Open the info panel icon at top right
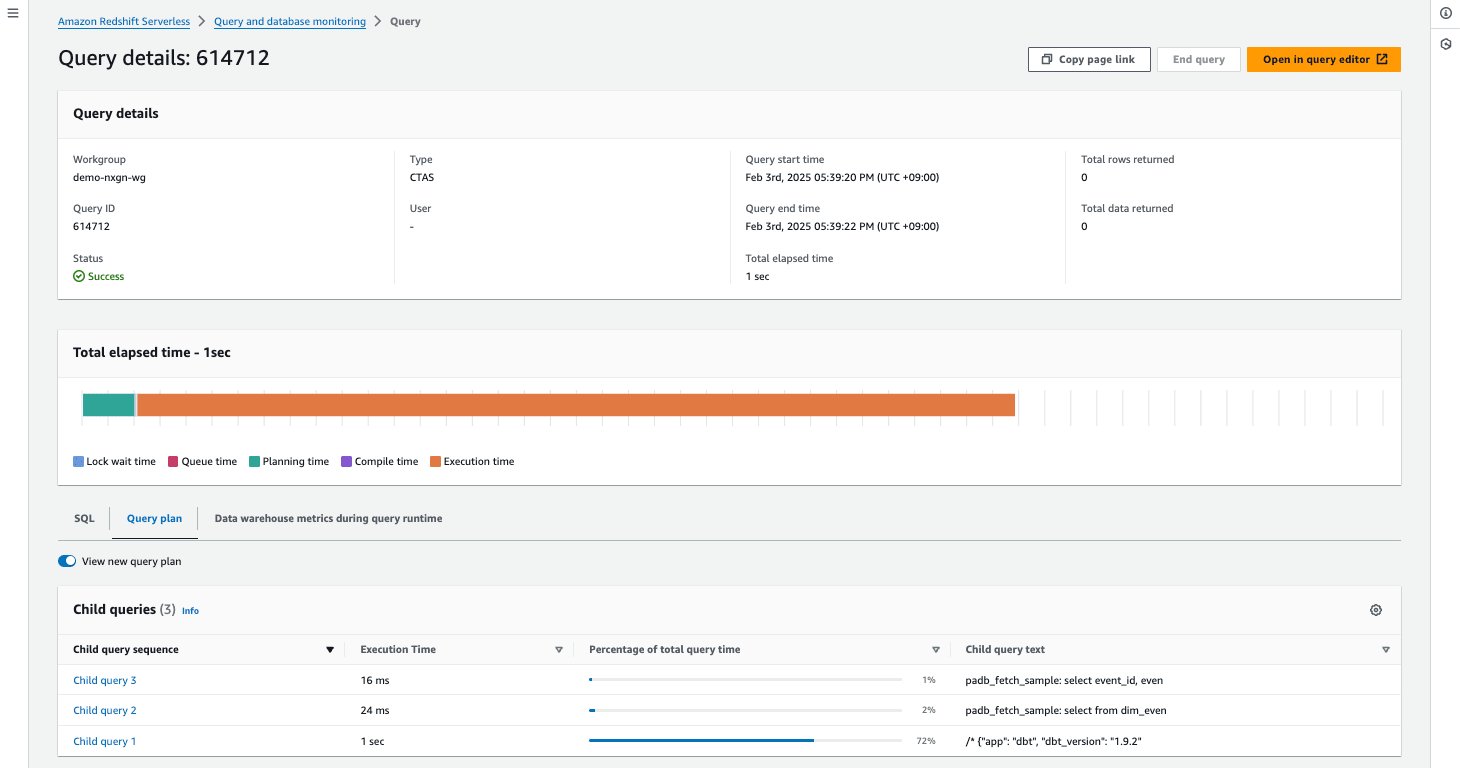The height and width of the screenshot is (768, 1460). [1445, 13]
